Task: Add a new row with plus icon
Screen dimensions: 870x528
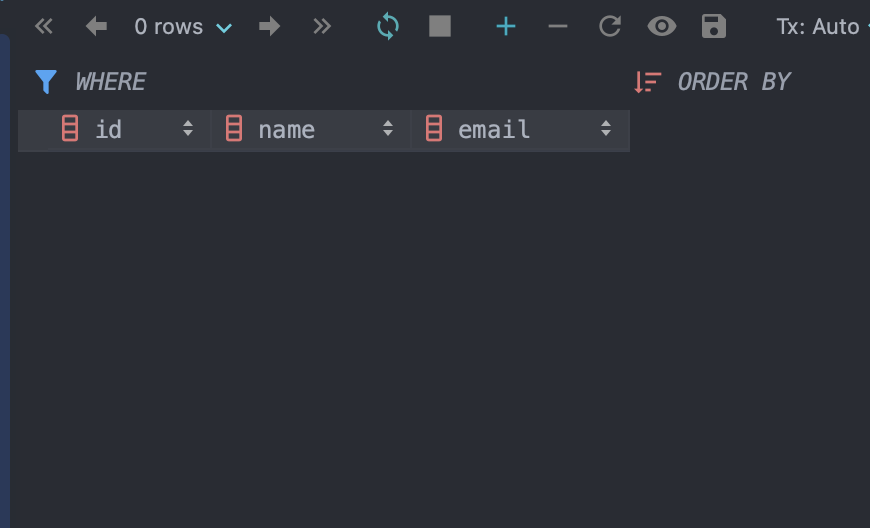Action: coord(506,27)
